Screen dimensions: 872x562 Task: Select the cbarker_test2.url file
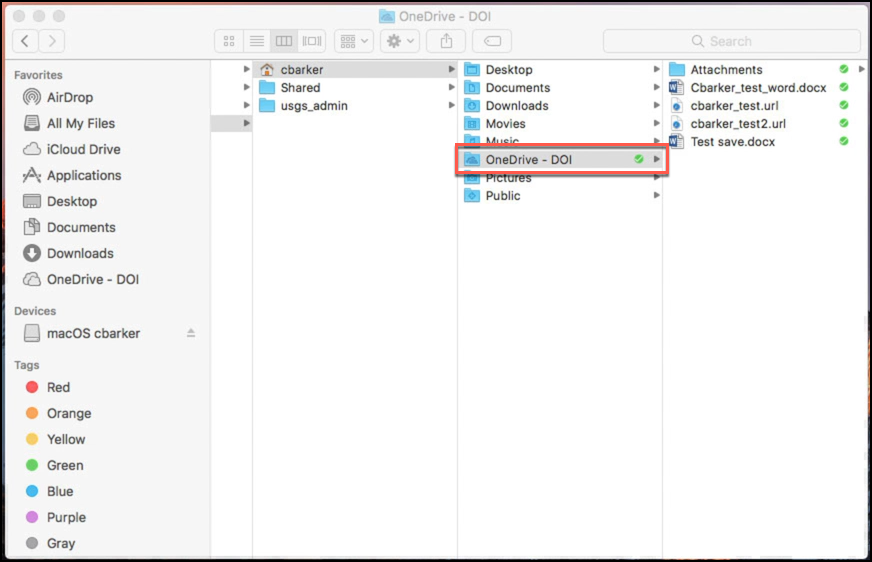click(x=767, y=123)
